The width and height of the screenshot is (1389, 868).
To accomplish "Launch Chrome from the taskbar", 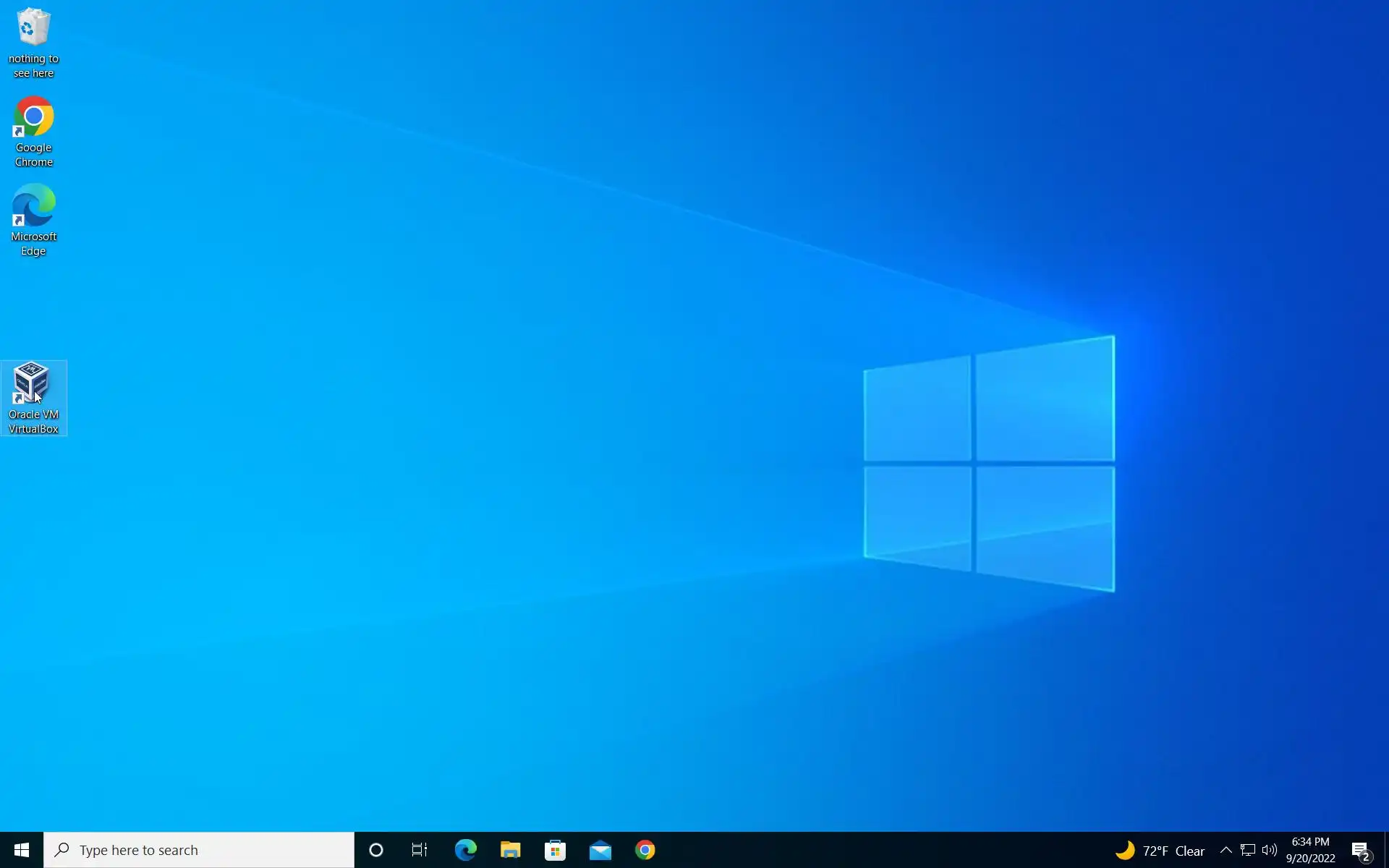I will (x=645, y=850).
